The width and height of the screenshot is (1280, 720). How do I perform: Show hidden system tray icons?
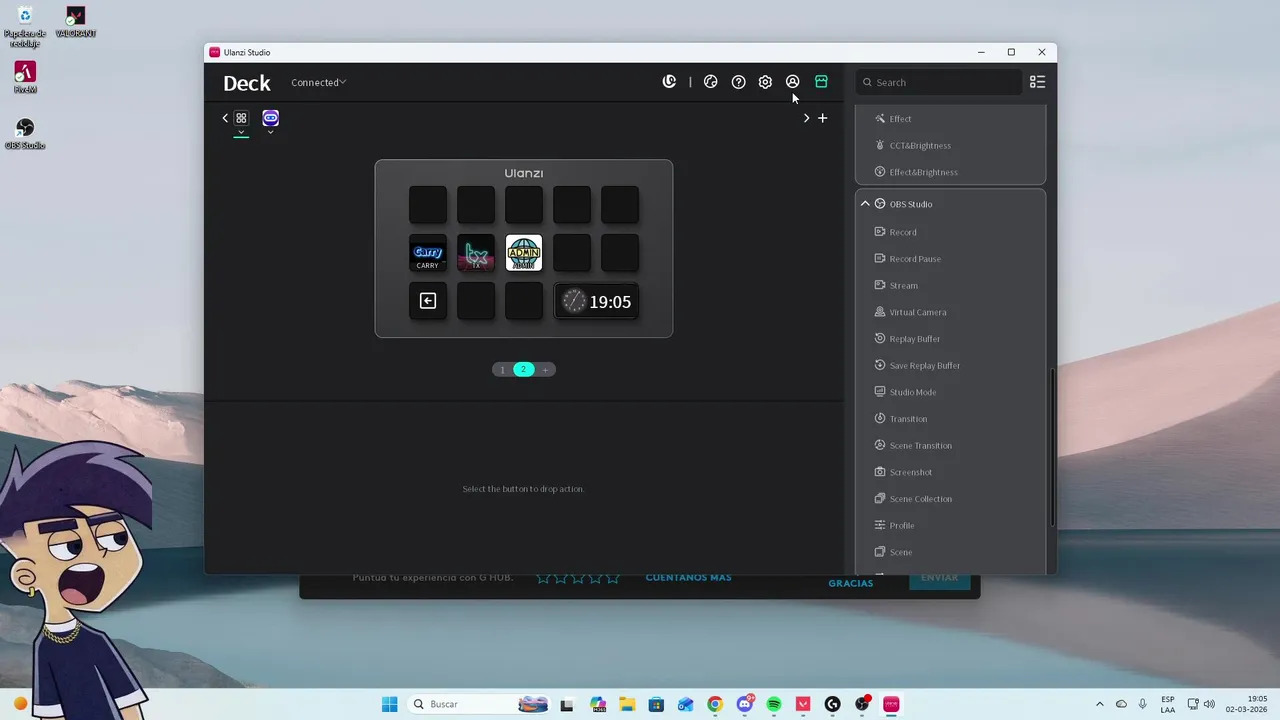(1100, 704)
